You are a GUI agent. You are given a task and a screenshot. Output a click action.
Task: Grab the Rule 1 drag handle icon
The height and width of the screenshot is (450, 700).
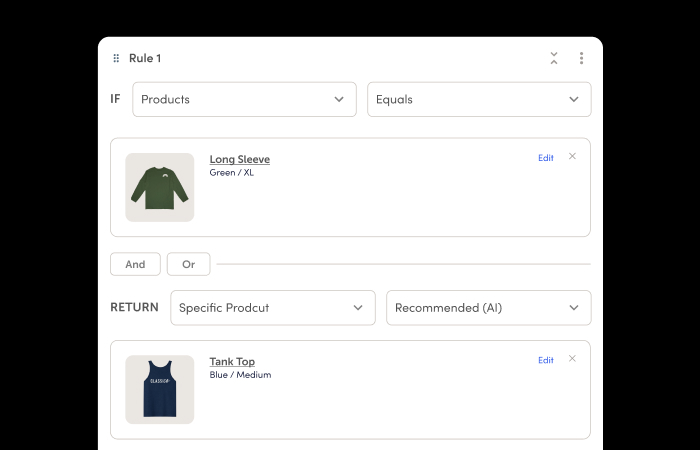pyautogui.click(x=116, y=58)
